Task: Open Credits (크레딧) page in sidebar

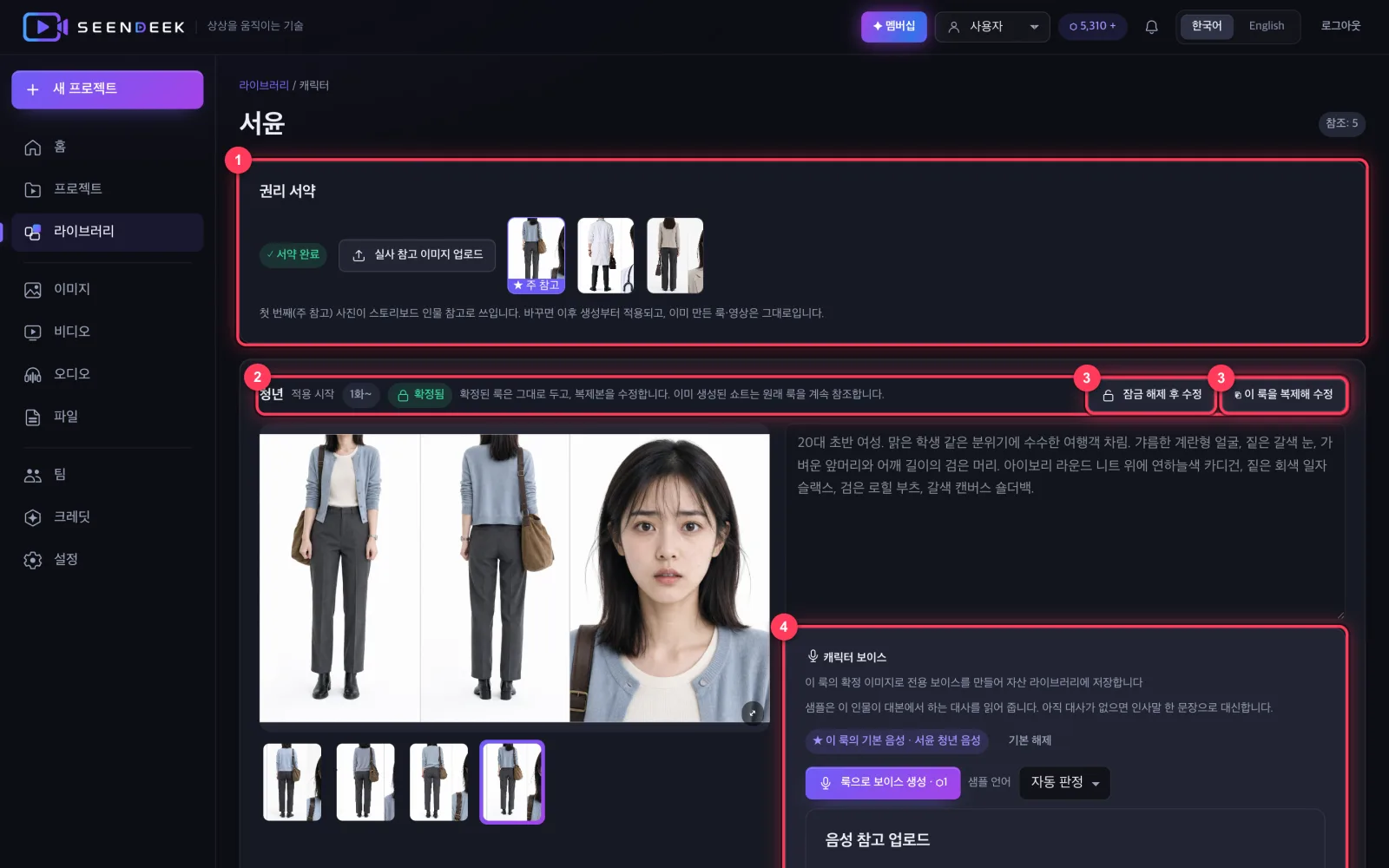Action: pos(108,517)
